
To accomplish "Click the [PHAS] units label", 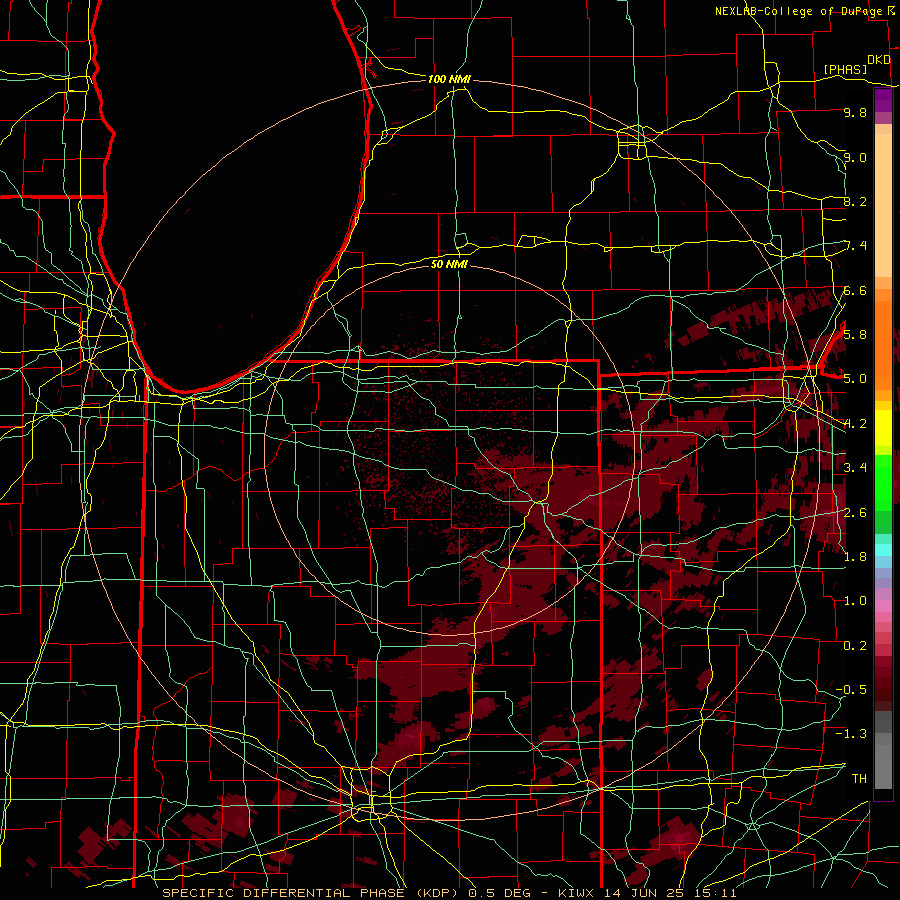I will tap(845, 69).
